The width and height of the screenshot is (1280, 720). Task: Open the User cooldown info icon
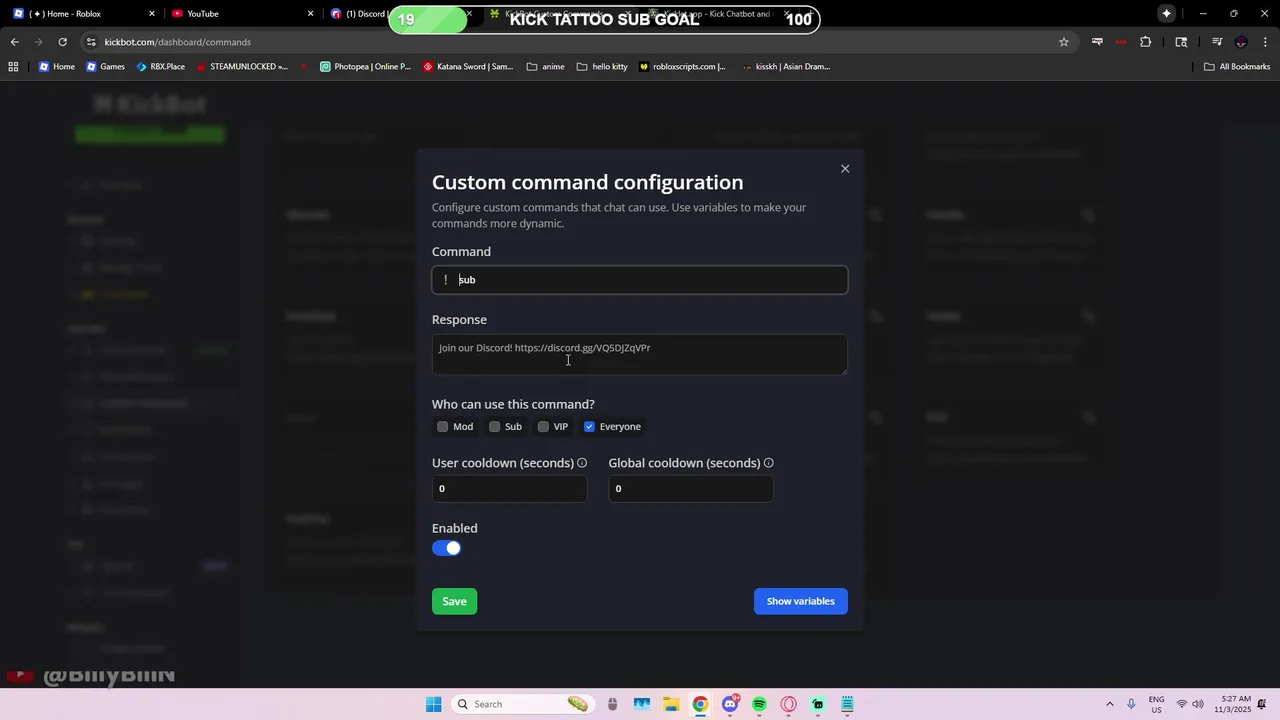point(582,463)
